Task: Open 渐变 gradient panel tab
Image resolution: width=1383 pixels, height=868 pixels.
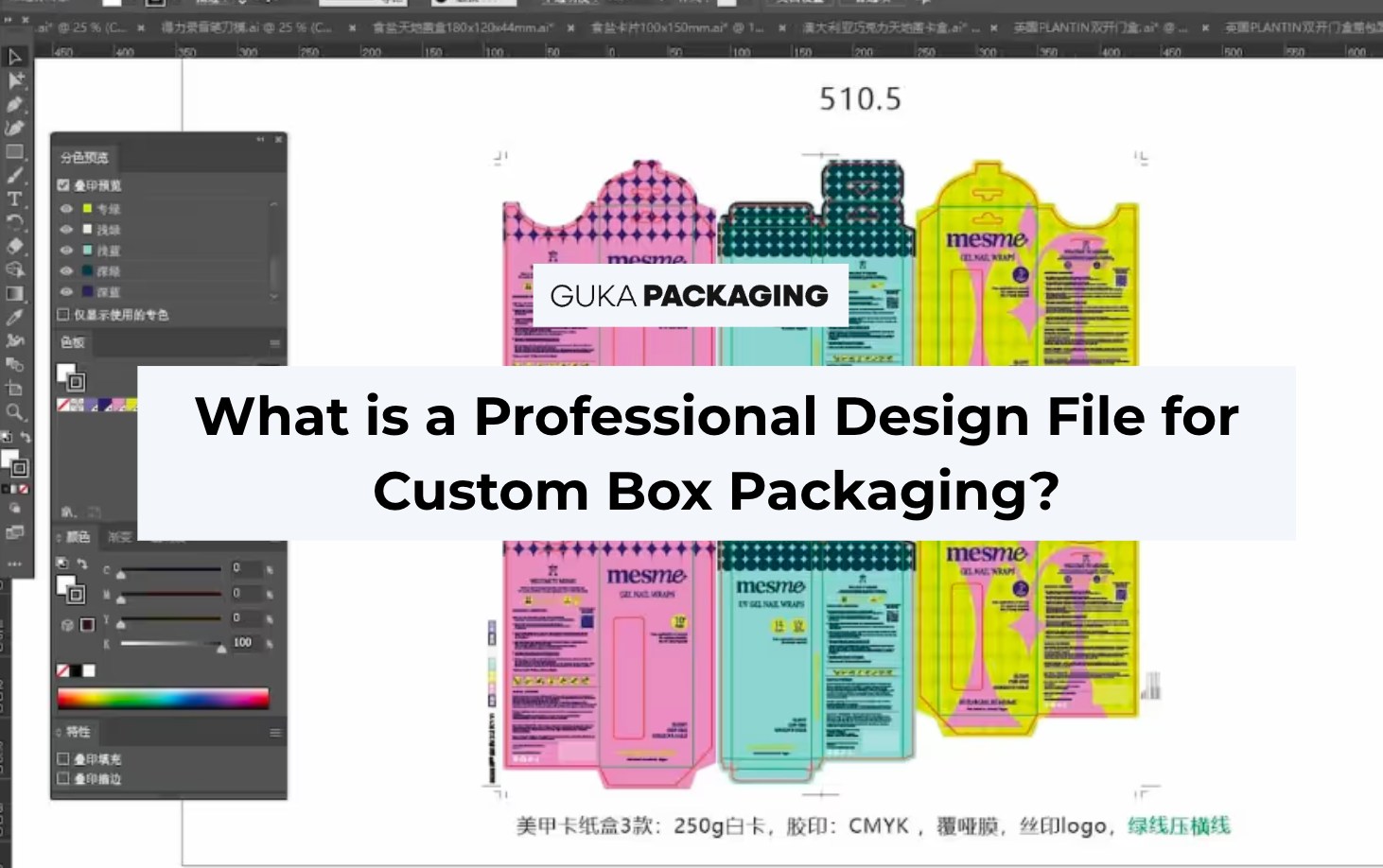Action: tap(119, 537)
